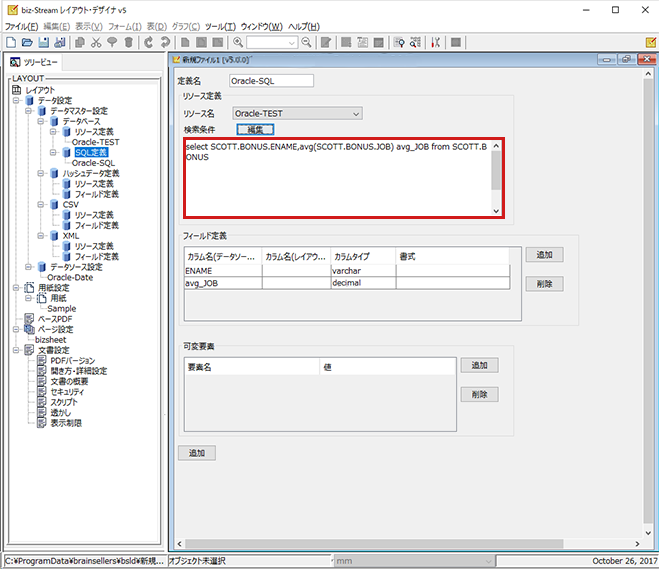Click the search list icon beside preview
The image size is (659, 569).
click(x=415, y=42)
